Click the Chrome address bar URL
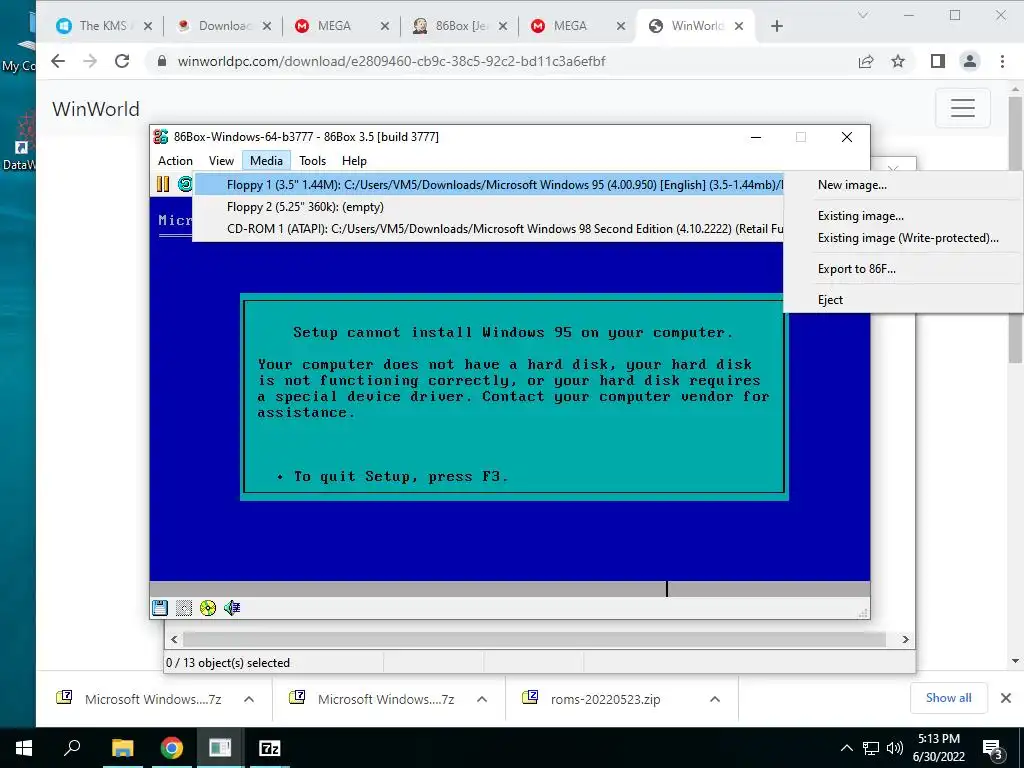Screen dimensions: 1024x768 point(391,61)
